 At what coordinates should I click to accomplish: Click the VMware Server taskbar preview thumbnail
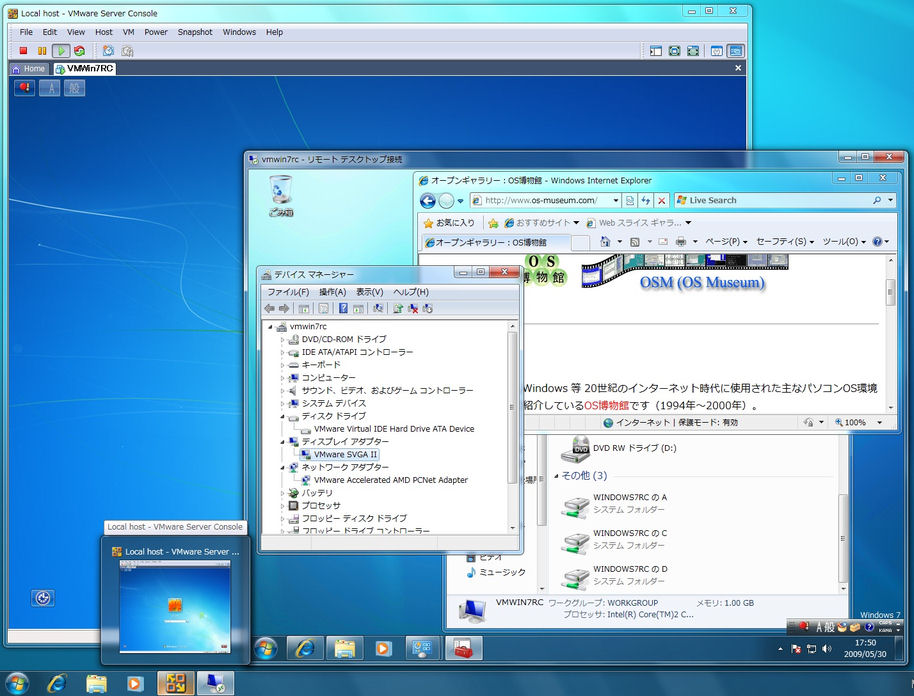pyautogui.click(x=175, y=606)
